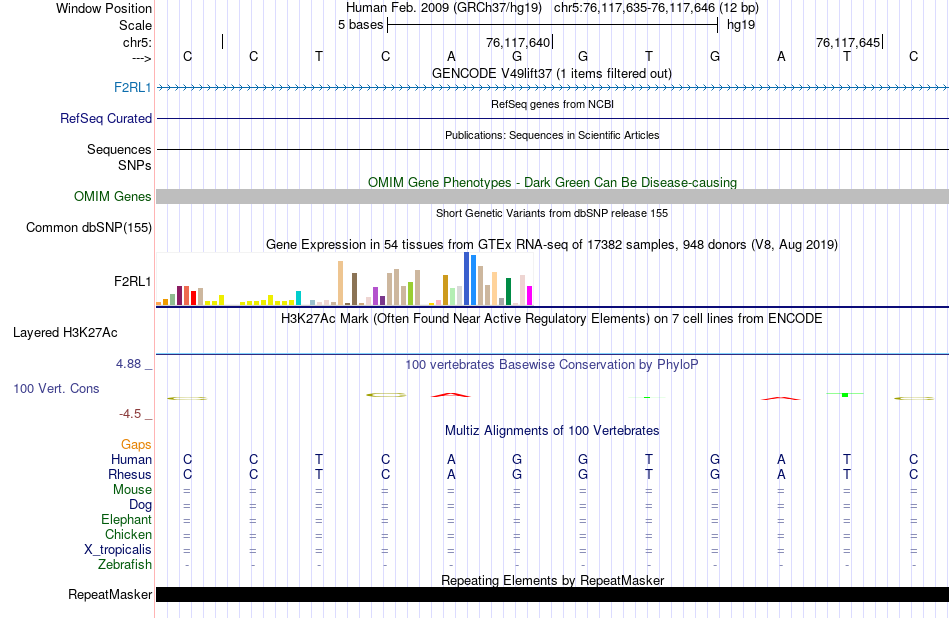Screen dimensions: 950x618
Task: Open Repeating Elements by RepeatMasker title
Action: [x=553, y=580]
